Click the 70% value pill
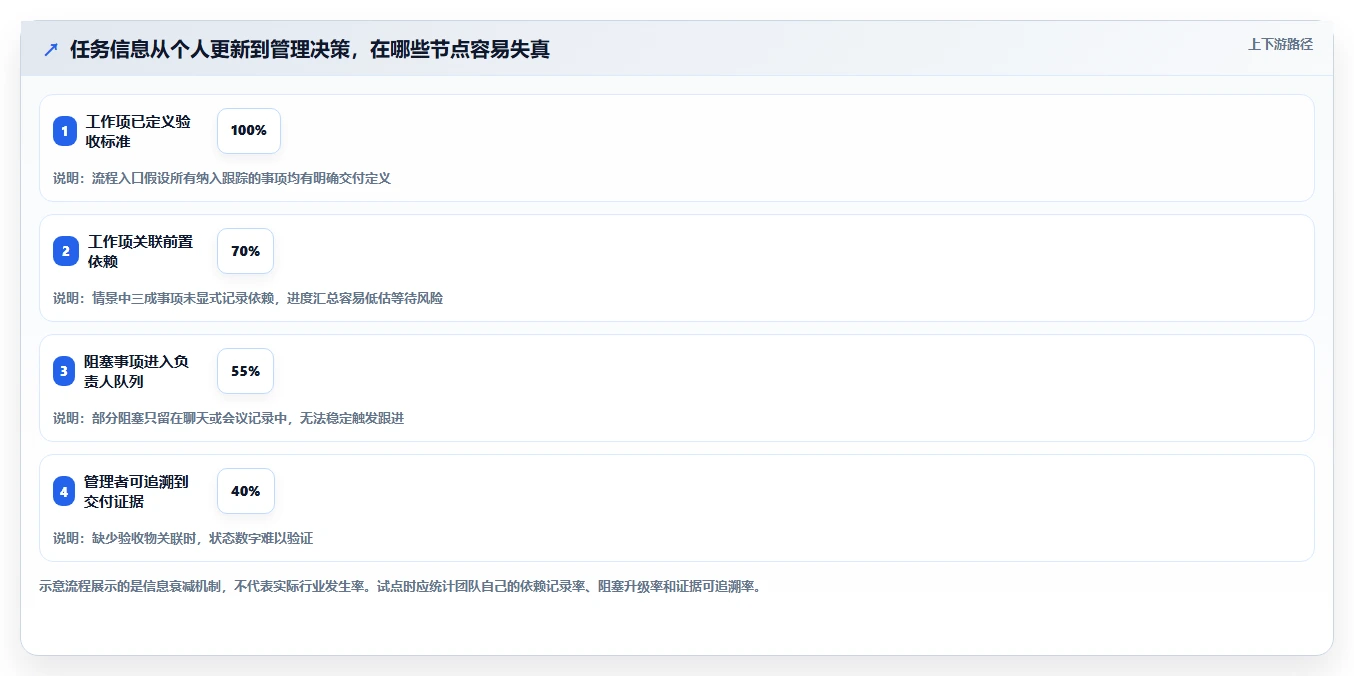The width and height of the screenshot is (1354, 676). pos(245,251)
